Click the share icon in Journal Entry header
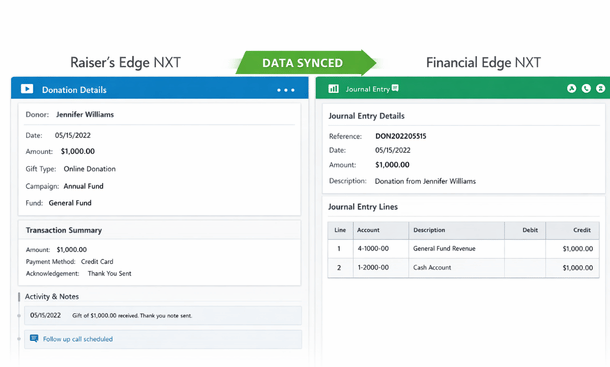 571,89
